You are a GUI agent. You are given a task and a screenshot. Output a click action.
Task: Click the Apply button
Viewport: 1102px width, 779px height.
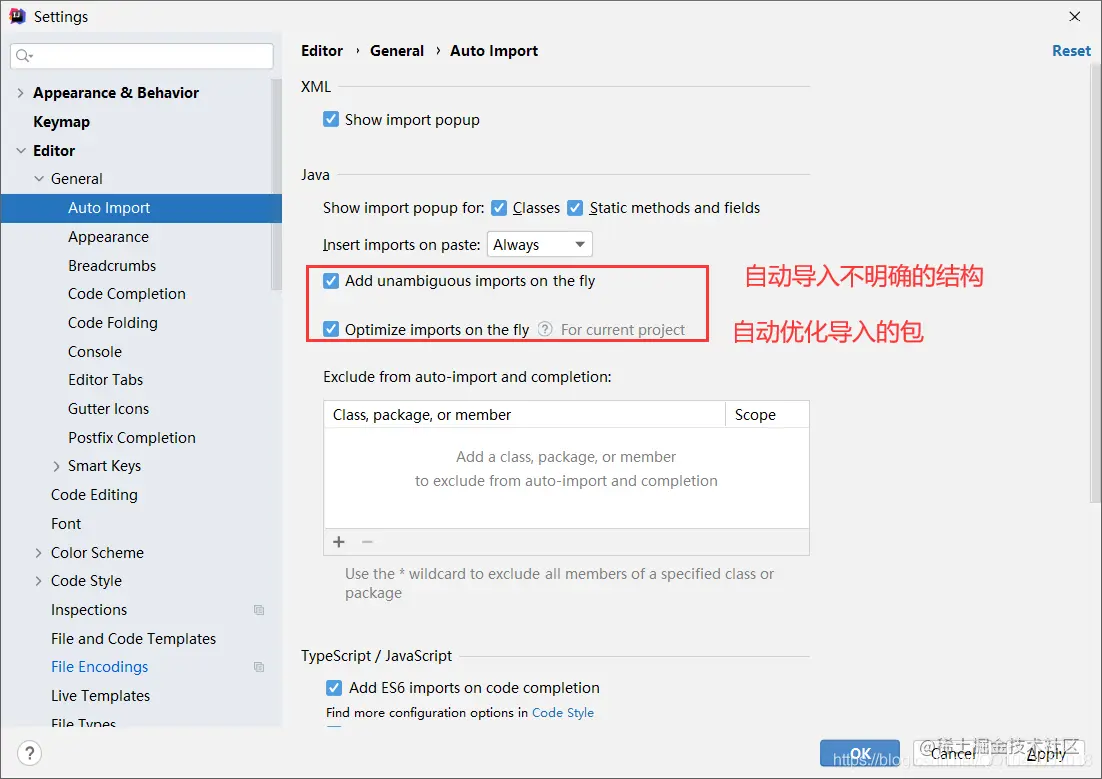point(1045,754)
